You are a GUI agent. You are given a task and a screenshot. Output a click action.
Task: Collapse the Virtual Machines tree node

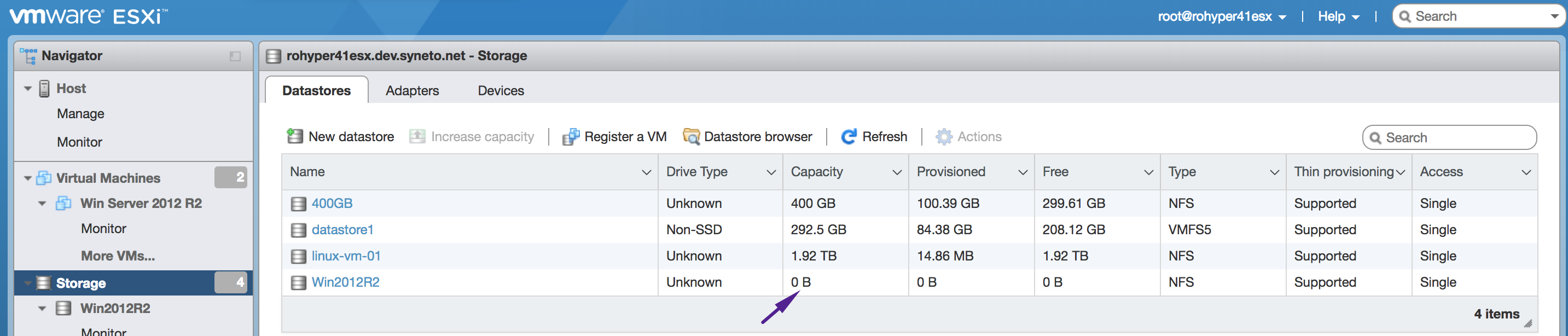[x=27, y=178]
